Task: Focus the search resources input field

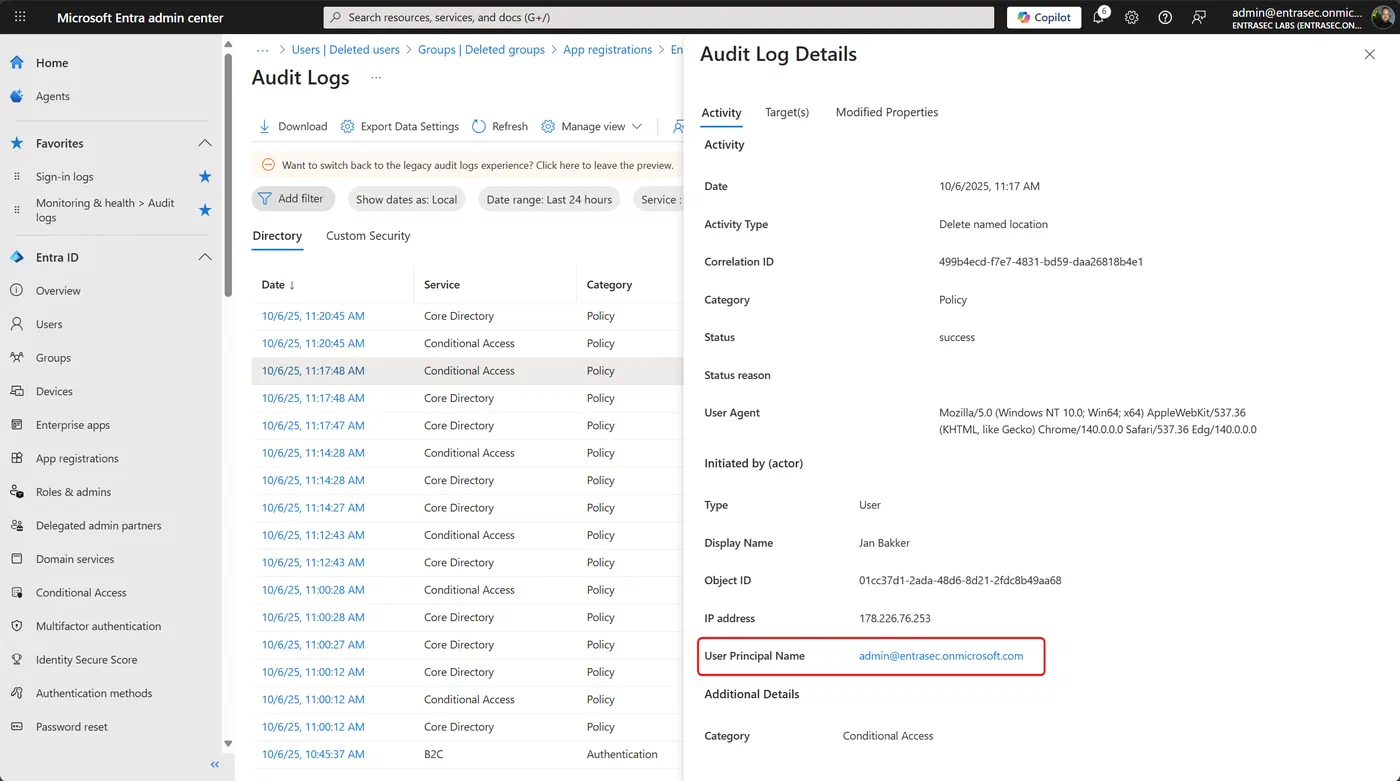Action: point(659,17)
